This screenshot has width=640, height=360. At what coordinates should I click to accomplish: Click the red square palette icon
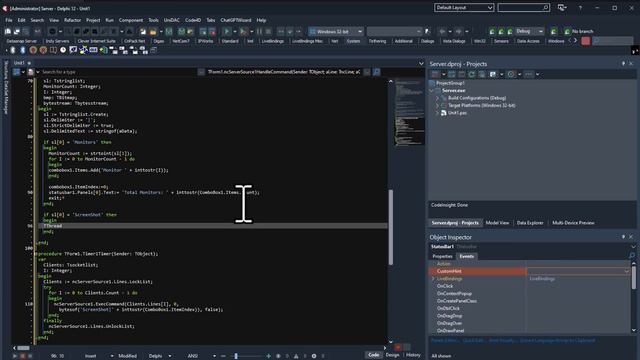point(585,41)
